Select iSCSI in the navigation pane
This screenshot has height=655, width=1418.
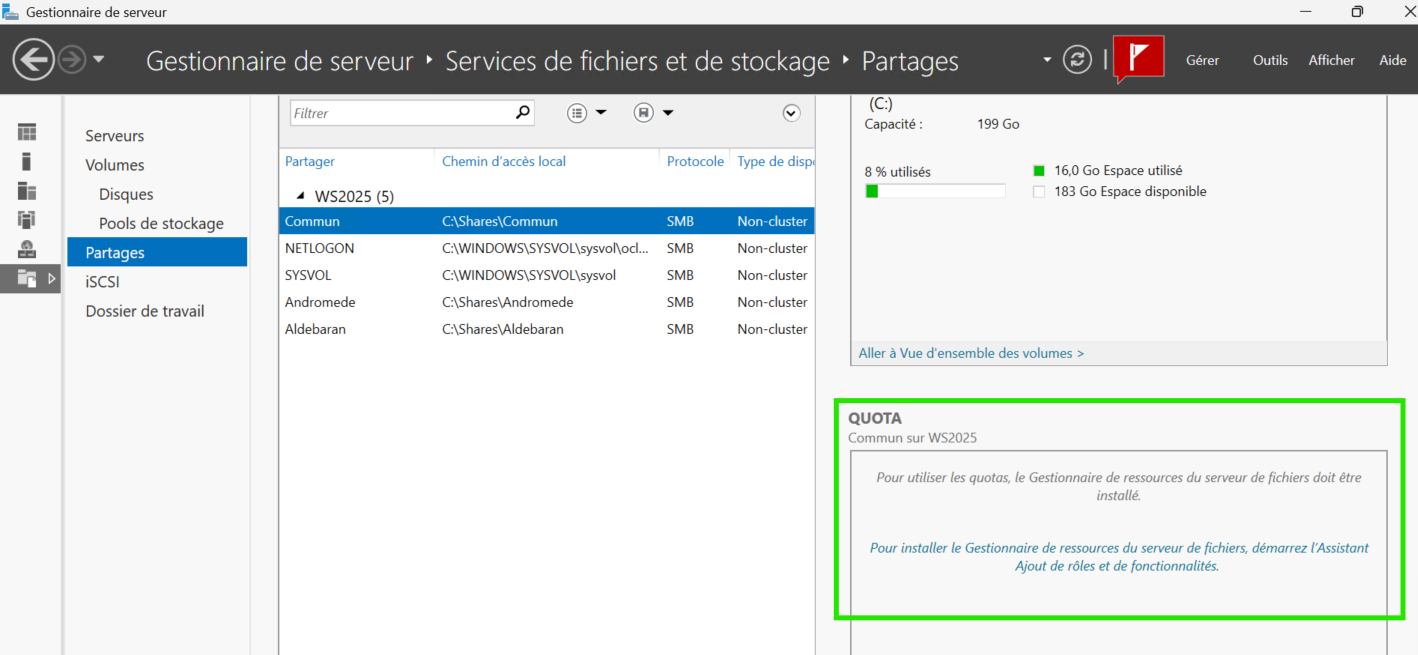(x=102, y=282)
